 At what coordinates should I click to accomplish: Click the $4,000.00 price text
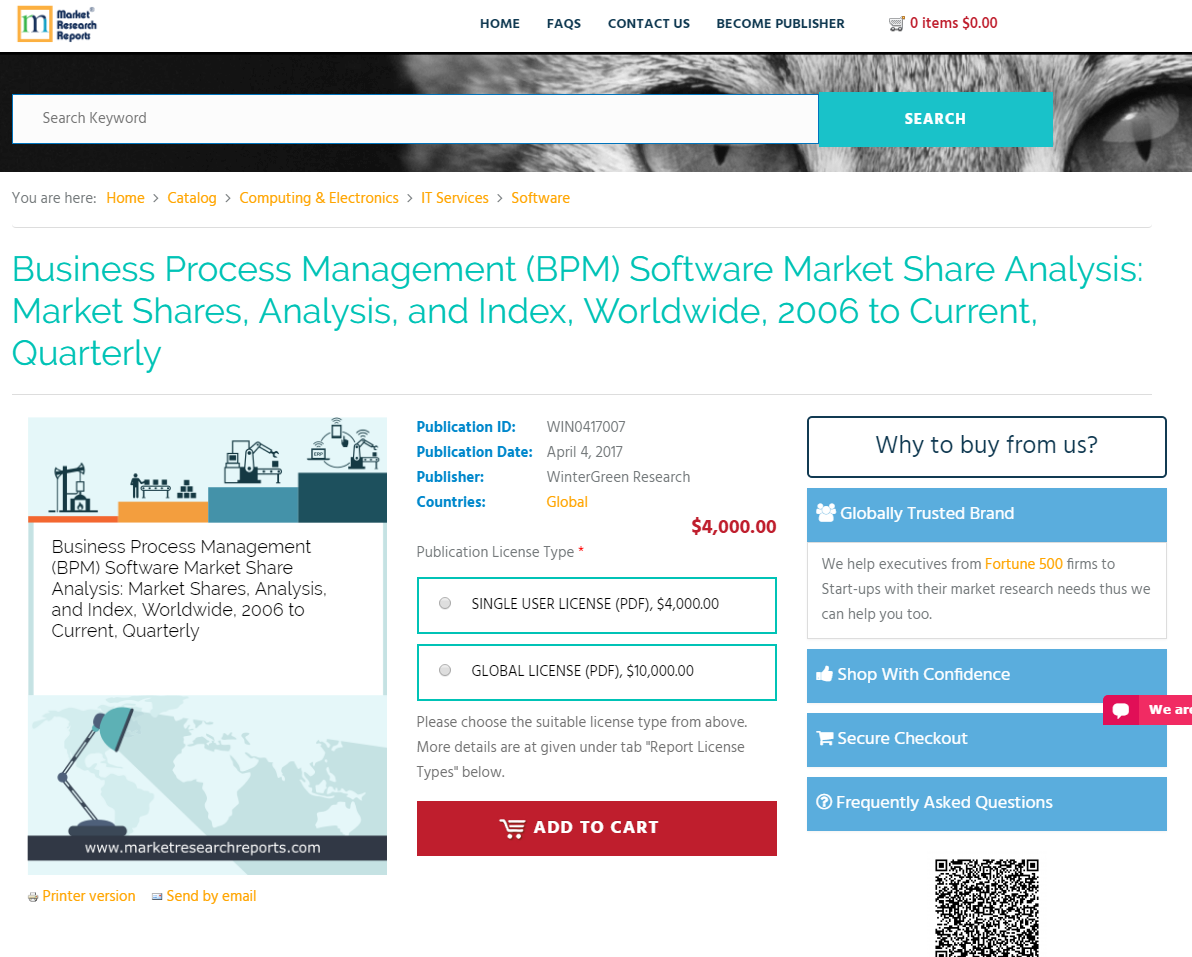click(734, 527)
